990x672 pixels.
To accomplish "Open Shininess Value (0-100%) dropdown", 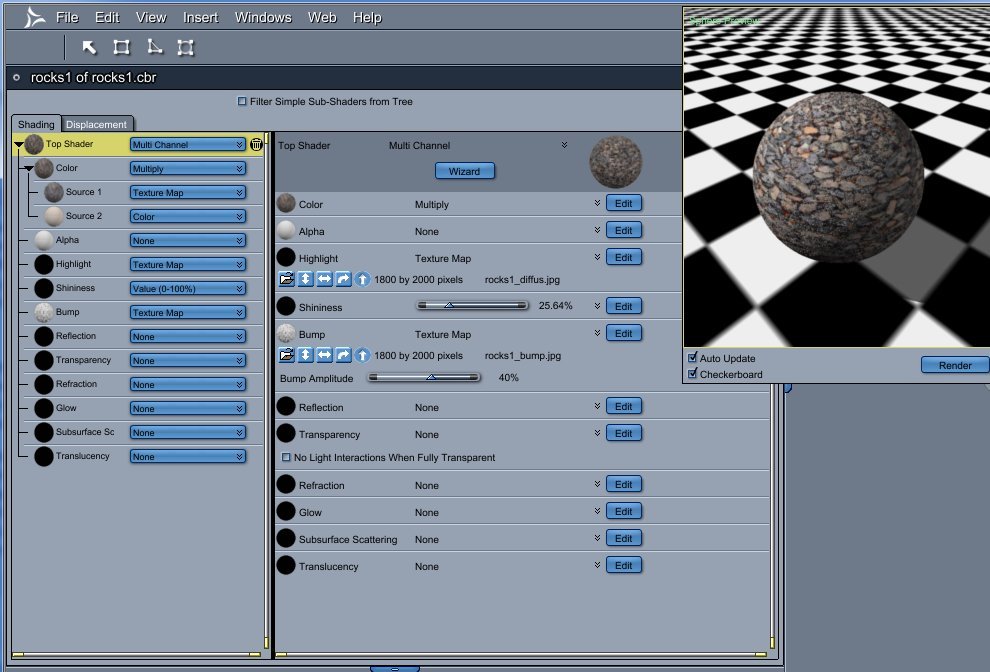I will tap(188, 289).
